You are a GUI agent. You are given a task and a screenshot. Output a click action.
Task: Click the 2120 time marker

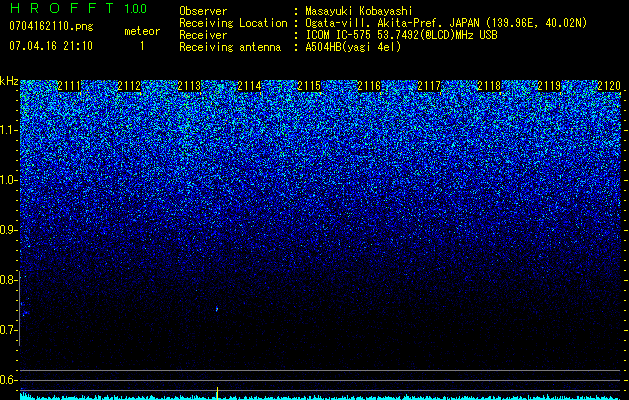tap(609, 86)
